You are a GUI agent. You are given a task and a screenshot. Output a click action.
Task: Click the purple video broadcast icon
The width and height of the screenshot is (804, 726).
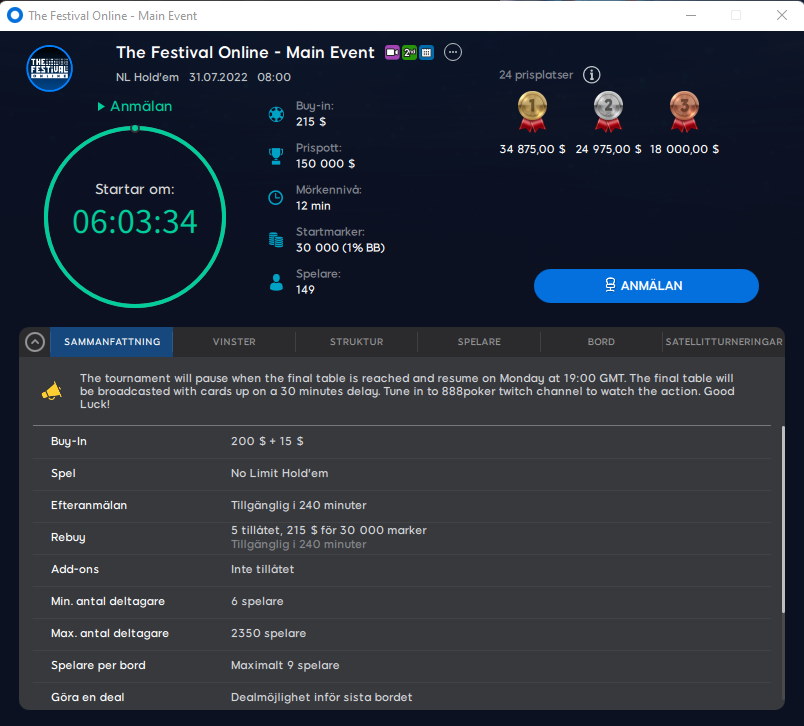click(392, 53)
